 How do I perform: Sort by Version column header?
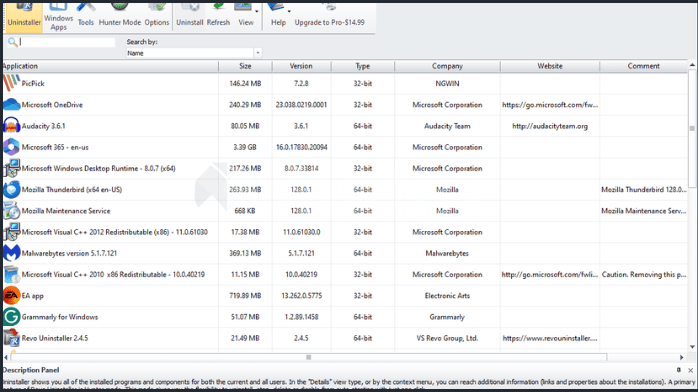pos(301,66)
